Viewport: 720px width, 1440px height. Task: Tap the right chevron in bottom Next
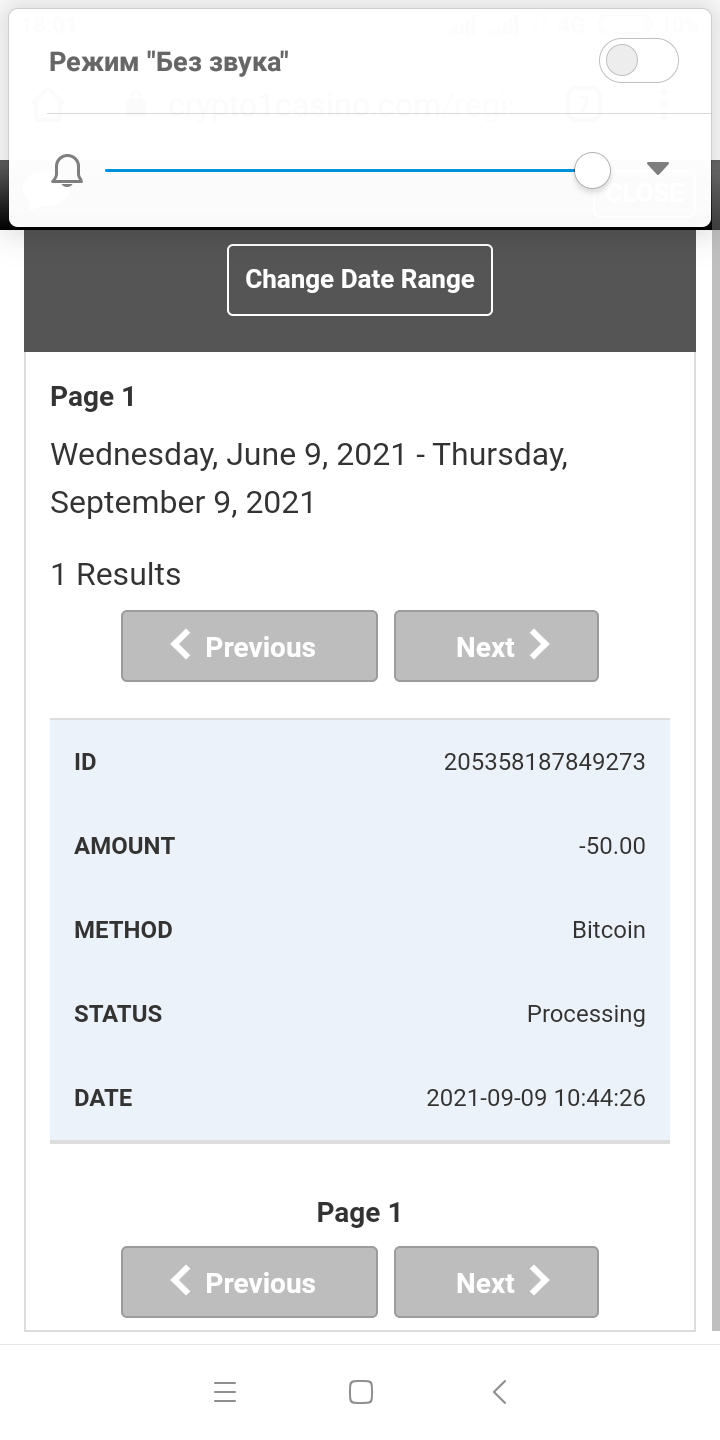pyautogui.click(x=540, y=1281)
